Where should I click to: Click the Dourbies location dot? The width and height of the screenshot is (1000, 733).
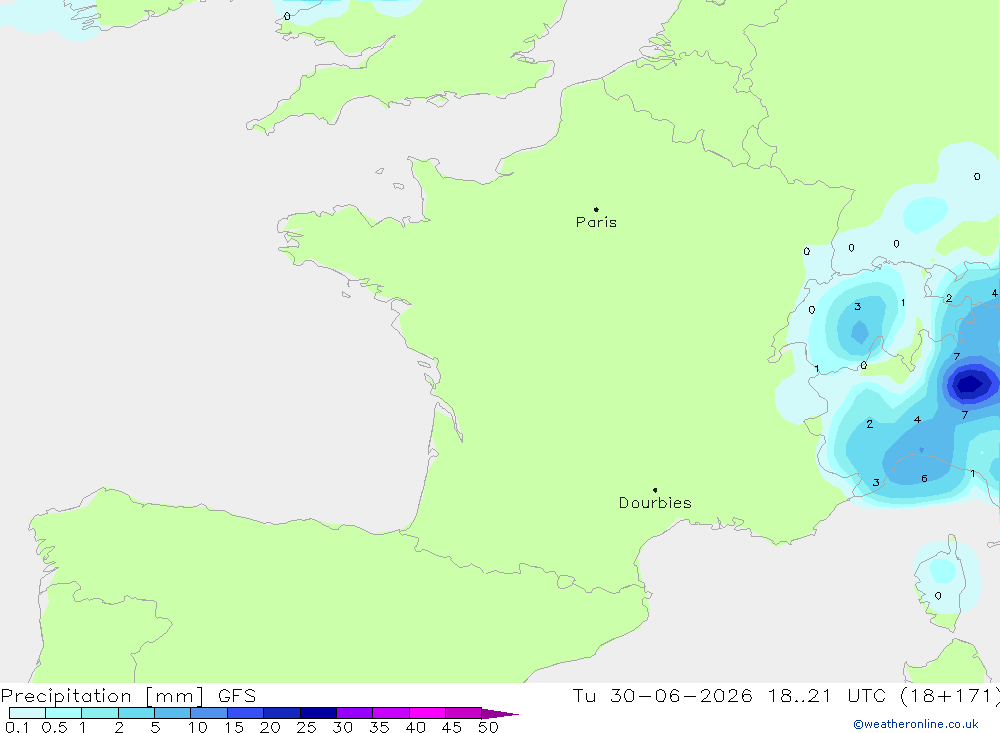pyautogui.click(x=655, y=490)
